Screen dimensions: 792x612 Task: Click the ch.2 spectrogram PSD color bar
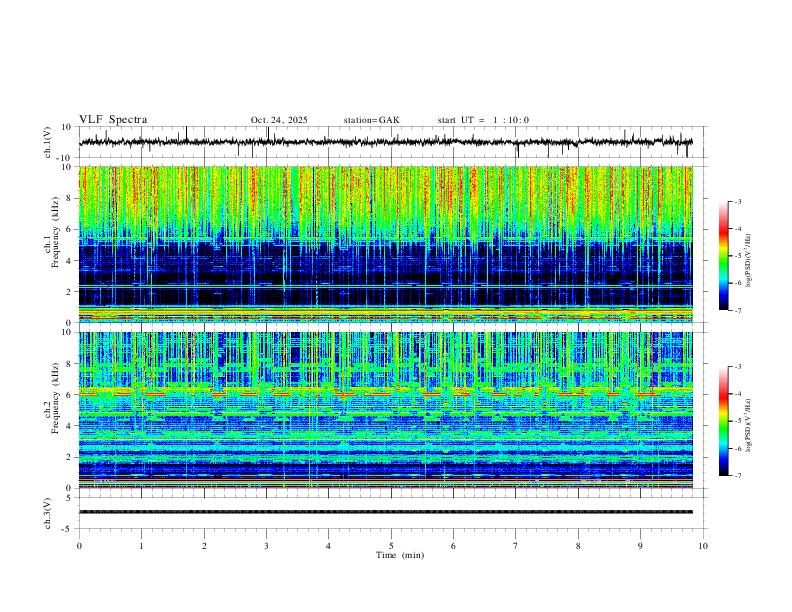[723, 421]
